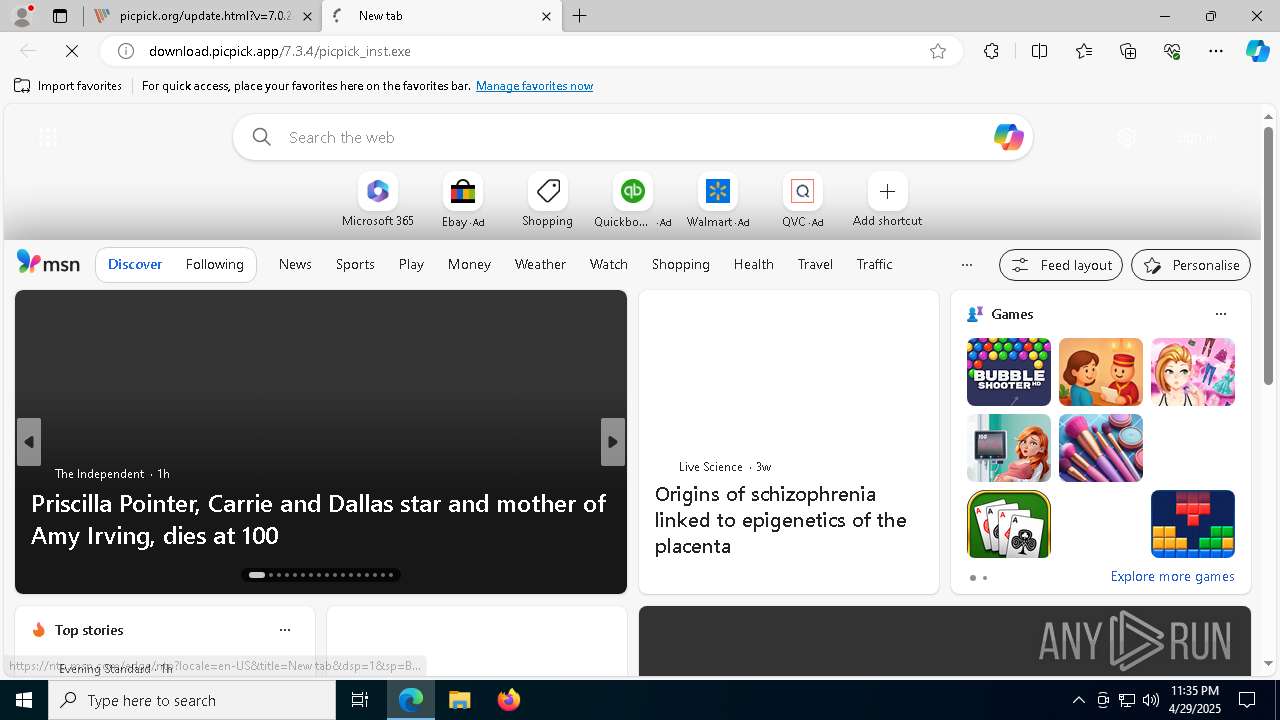This screenshot has width=1280, height=720.
Task: Open Firefox from the taskbar
Action: 508,700
